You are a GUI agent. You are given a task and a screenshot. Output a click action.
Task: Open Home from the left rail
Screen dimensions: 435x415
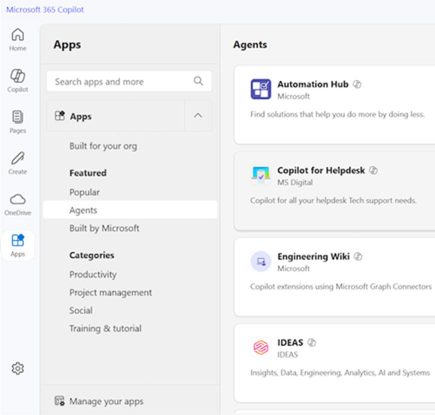pyautogui.click(x=18, y=39)
